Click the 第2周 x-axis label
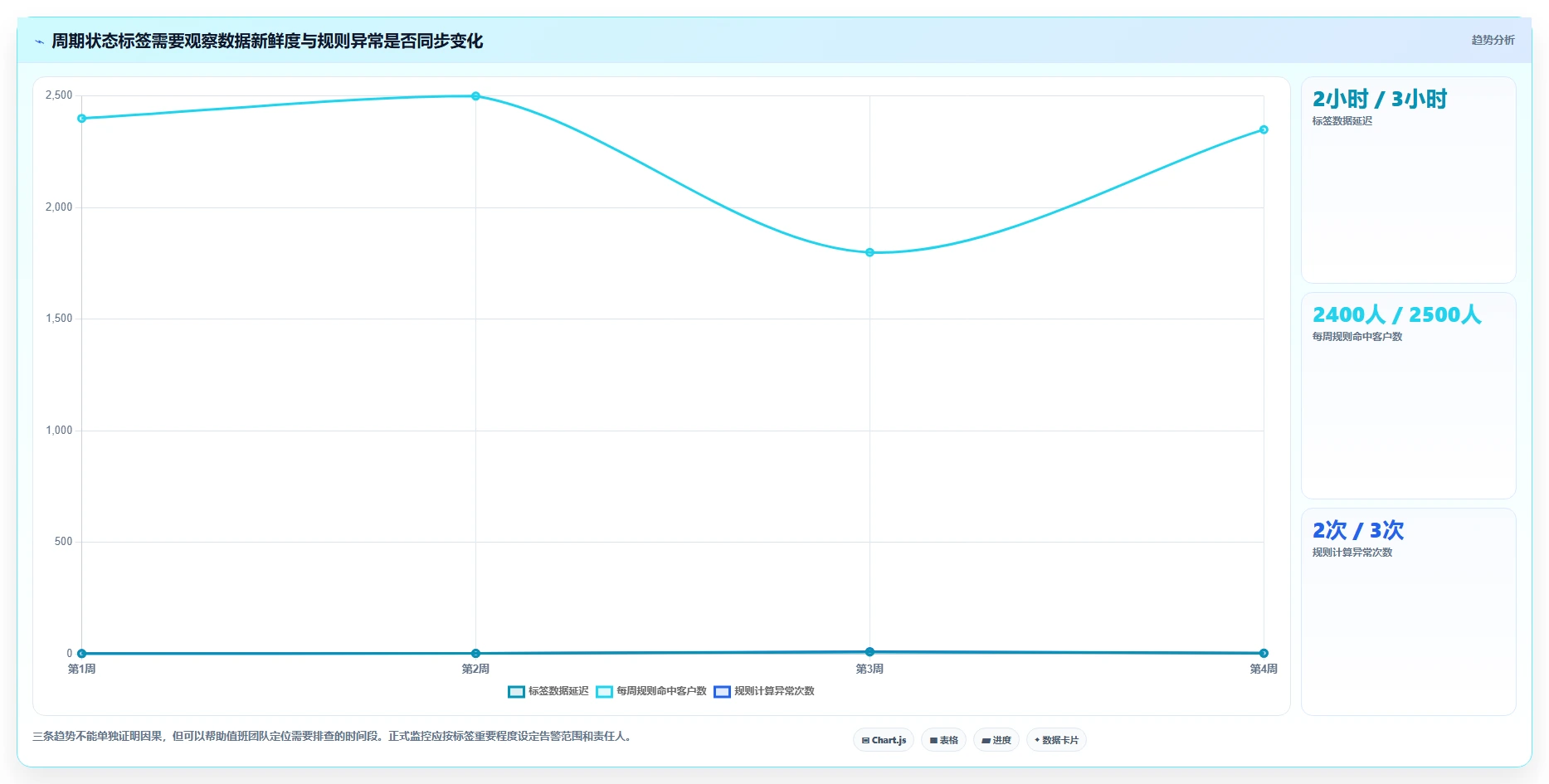The width and height of the screenshot is (1549, 784). coord(475,669)
